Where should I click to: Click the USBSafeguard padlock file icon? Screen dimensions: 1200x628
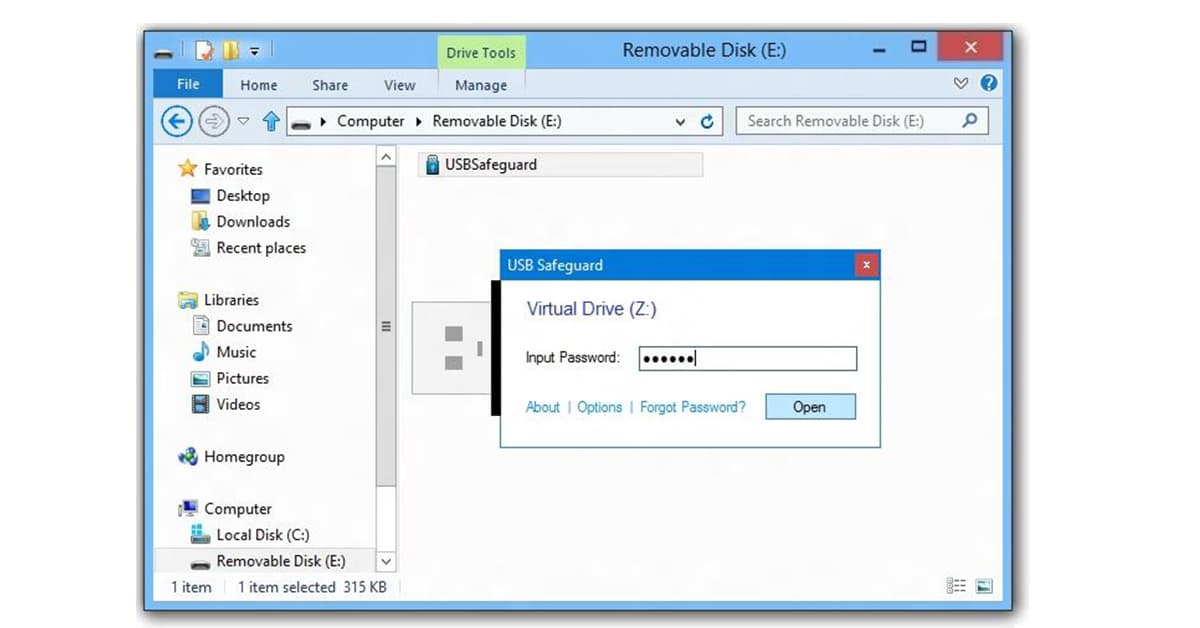[x=432, y=165]
